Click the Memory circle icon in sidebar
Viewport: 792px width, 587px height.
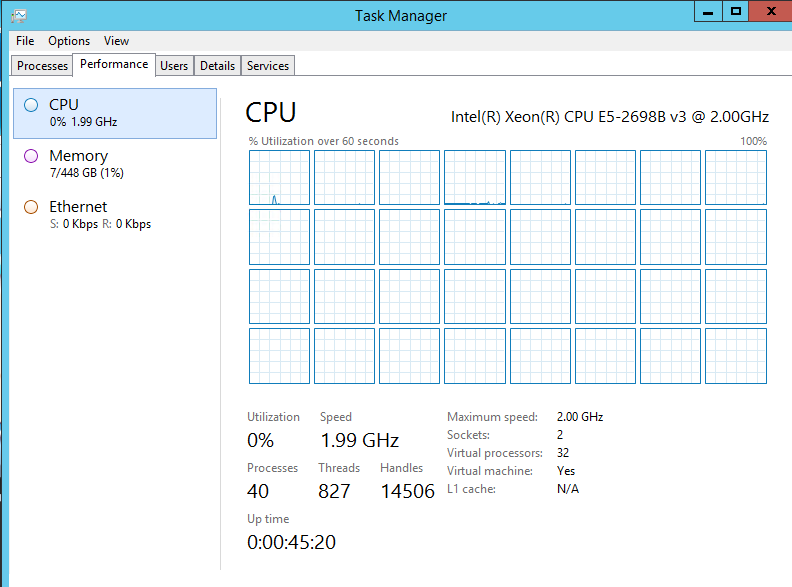coord(30,156)
